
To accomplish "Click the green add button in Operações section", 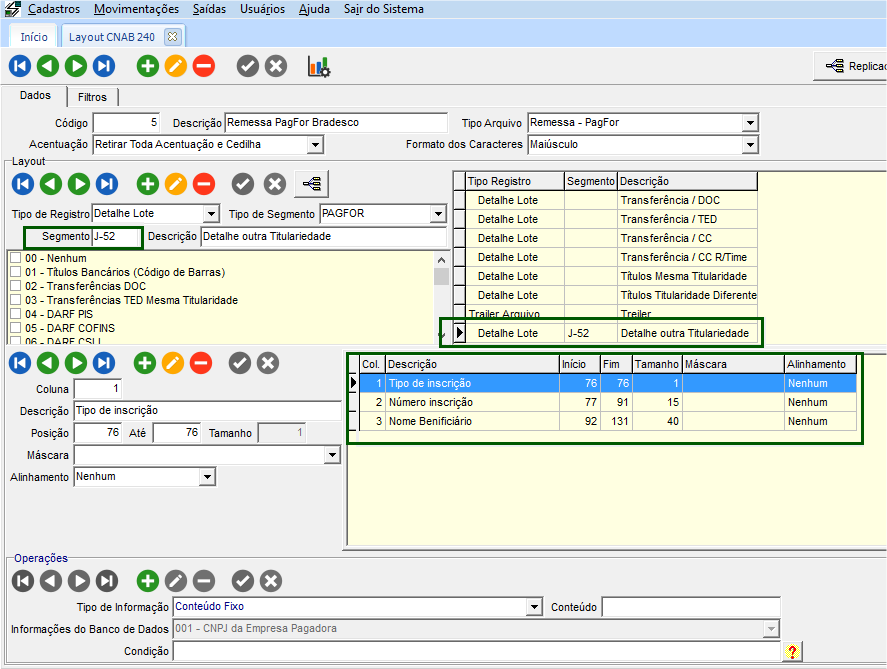I will [148, 581].
